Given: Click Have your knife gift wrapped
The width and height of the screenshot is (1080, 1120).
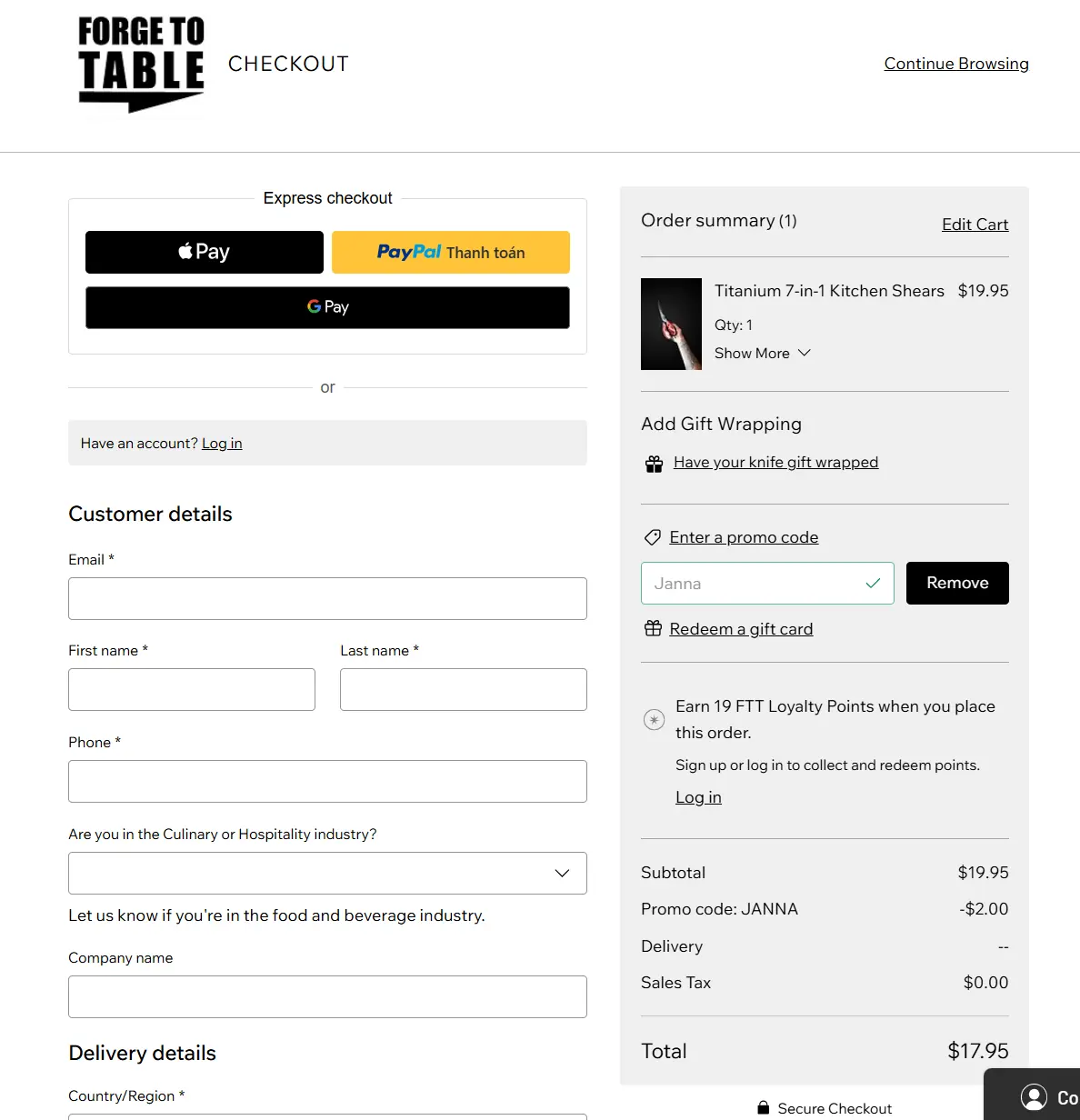Looking at the screenshot, I should pos(775,463).
